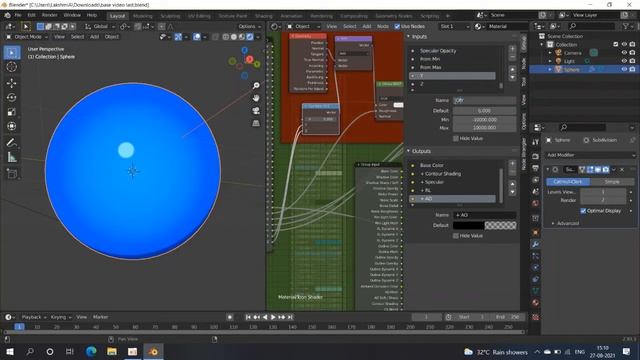Choose Catmull-Clark subdivision type
This screenshot has height=360, width=640.
pos(568,182)
